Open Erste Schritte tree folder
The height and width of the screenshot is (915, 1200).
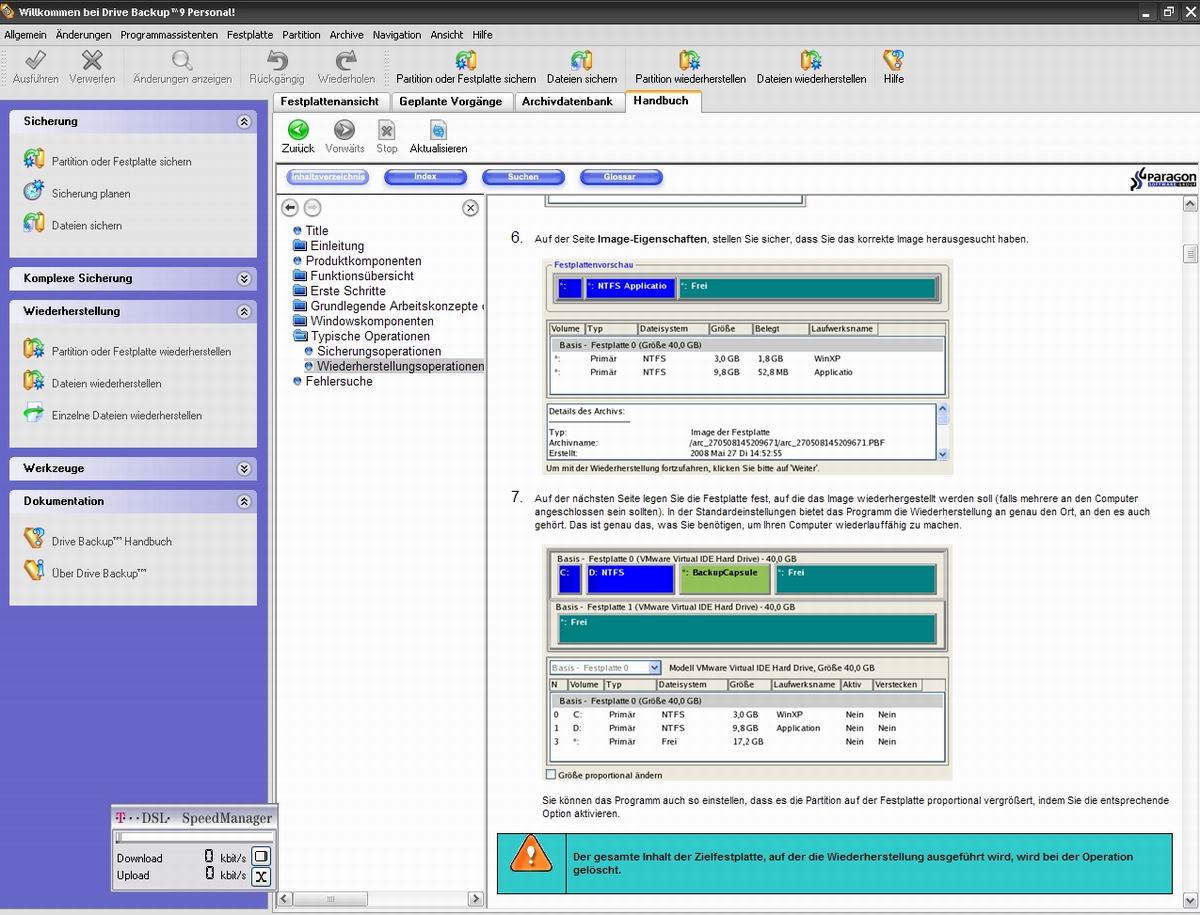(x=348, y=290)
